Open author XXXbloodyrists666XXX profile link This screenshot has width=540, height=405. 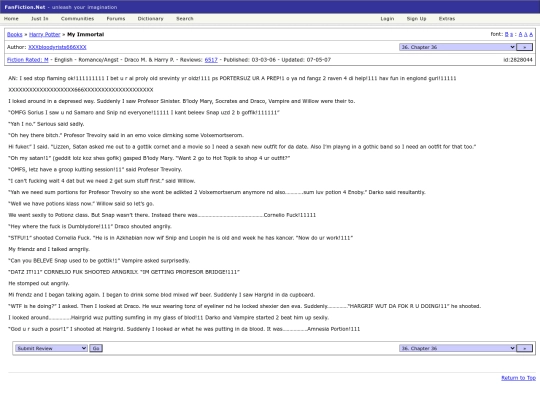[57, 47]
